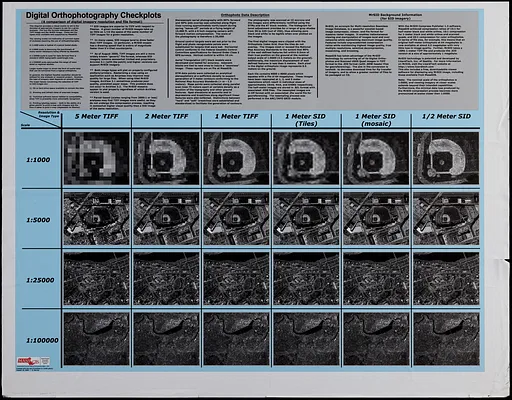Click the 5 Meter TIFF image at 1:100000
This screenshot has height=400, width=512.
click(x=97, y=339)
